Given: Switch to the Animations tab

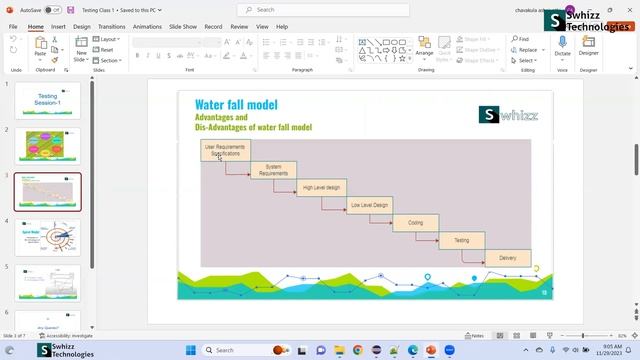Looking at the screenshot, I should (x=147, y=27).
